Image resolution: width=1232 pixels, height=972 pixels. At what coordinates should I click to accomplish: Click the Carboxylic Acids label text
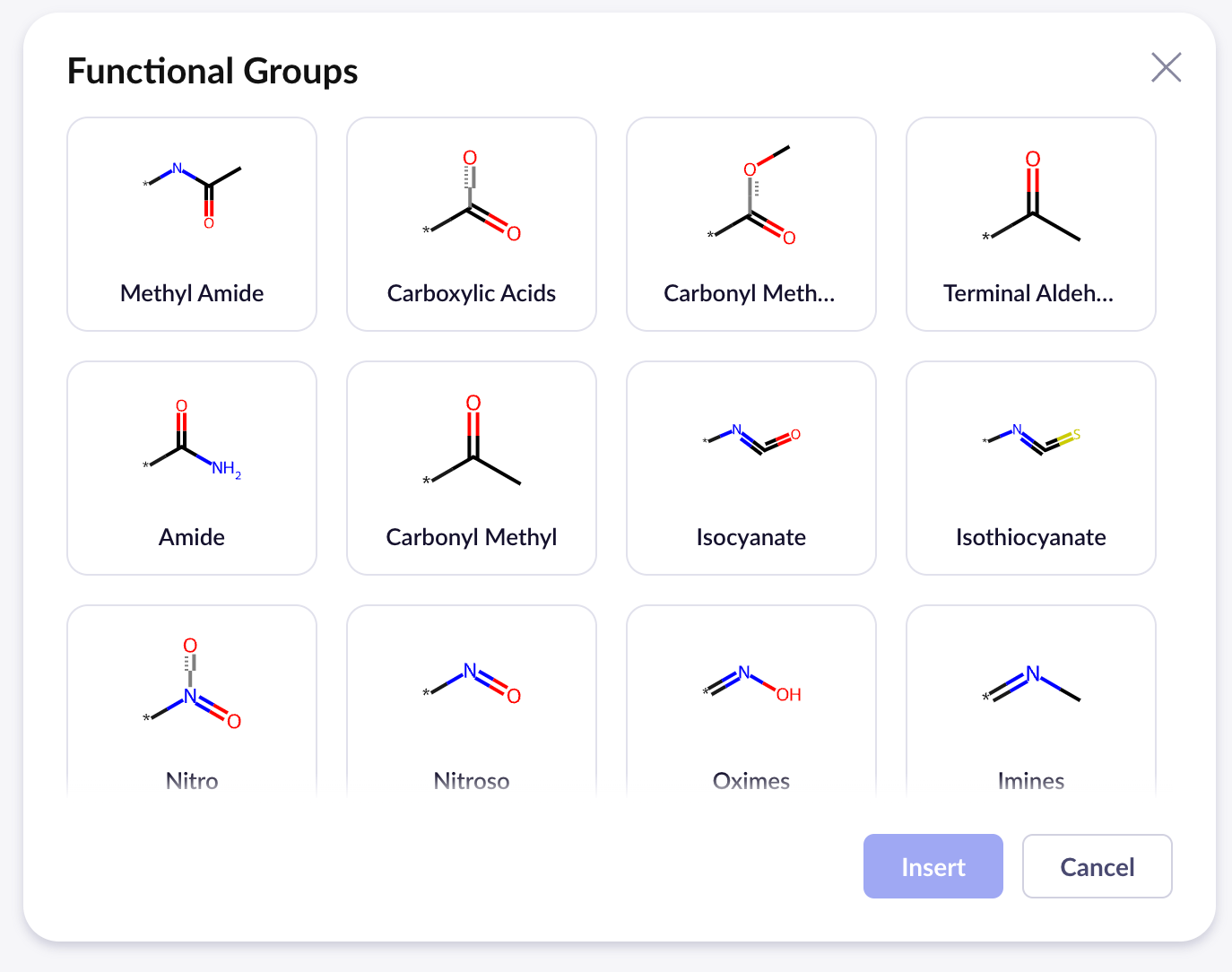pos(472,293)
